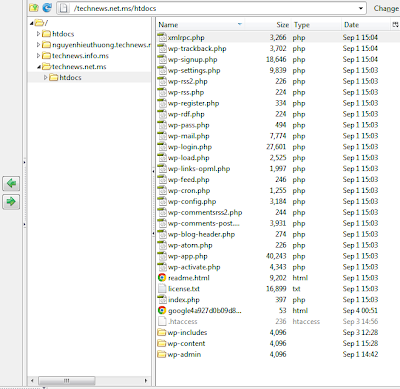Image resolution: width=400 pixels, height=389 pixels.
Task: Click the wp-rss.php file name
Action: coord(186,92)
